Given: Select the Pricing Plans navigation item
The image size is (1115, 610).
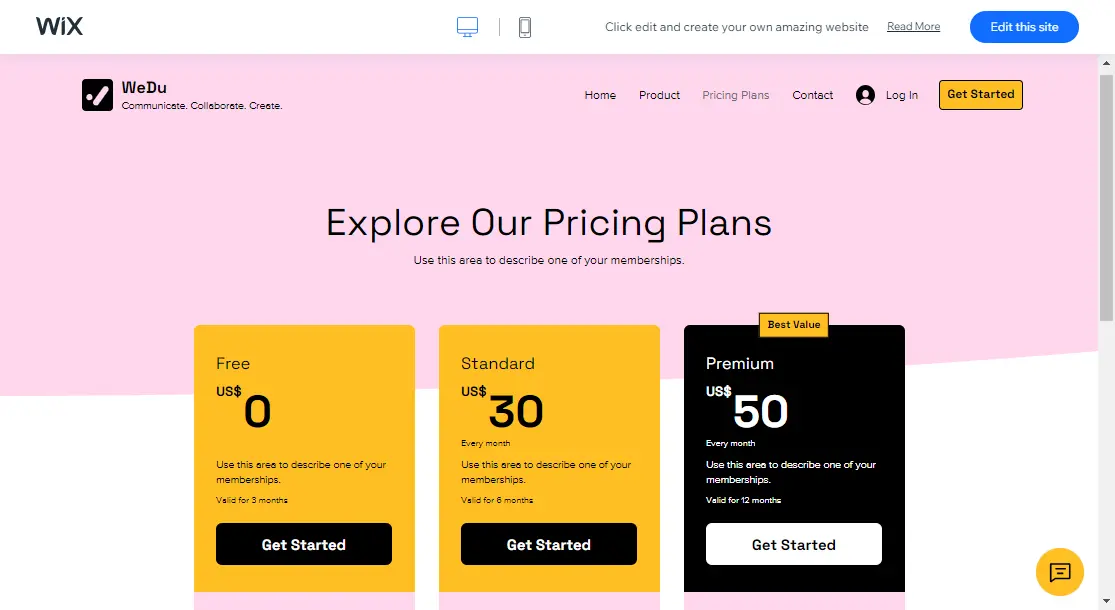Looking at the screenshot, I should 736,95.
